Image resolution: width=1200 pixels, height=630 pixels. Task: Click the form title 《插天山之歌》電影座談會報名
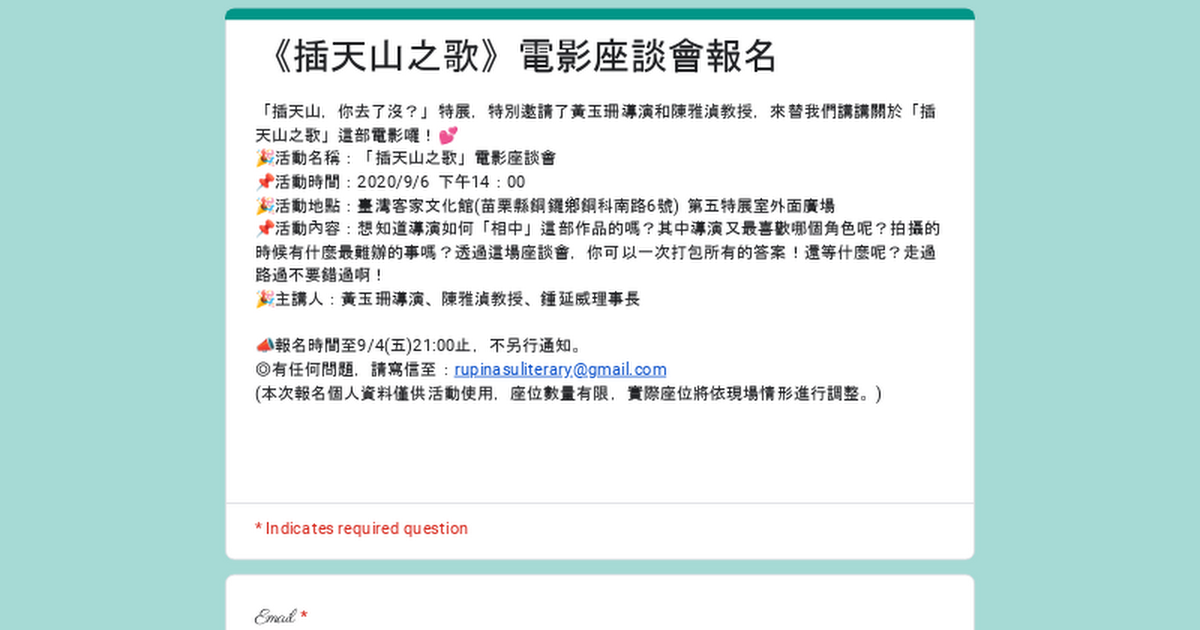tap(516, 58)
